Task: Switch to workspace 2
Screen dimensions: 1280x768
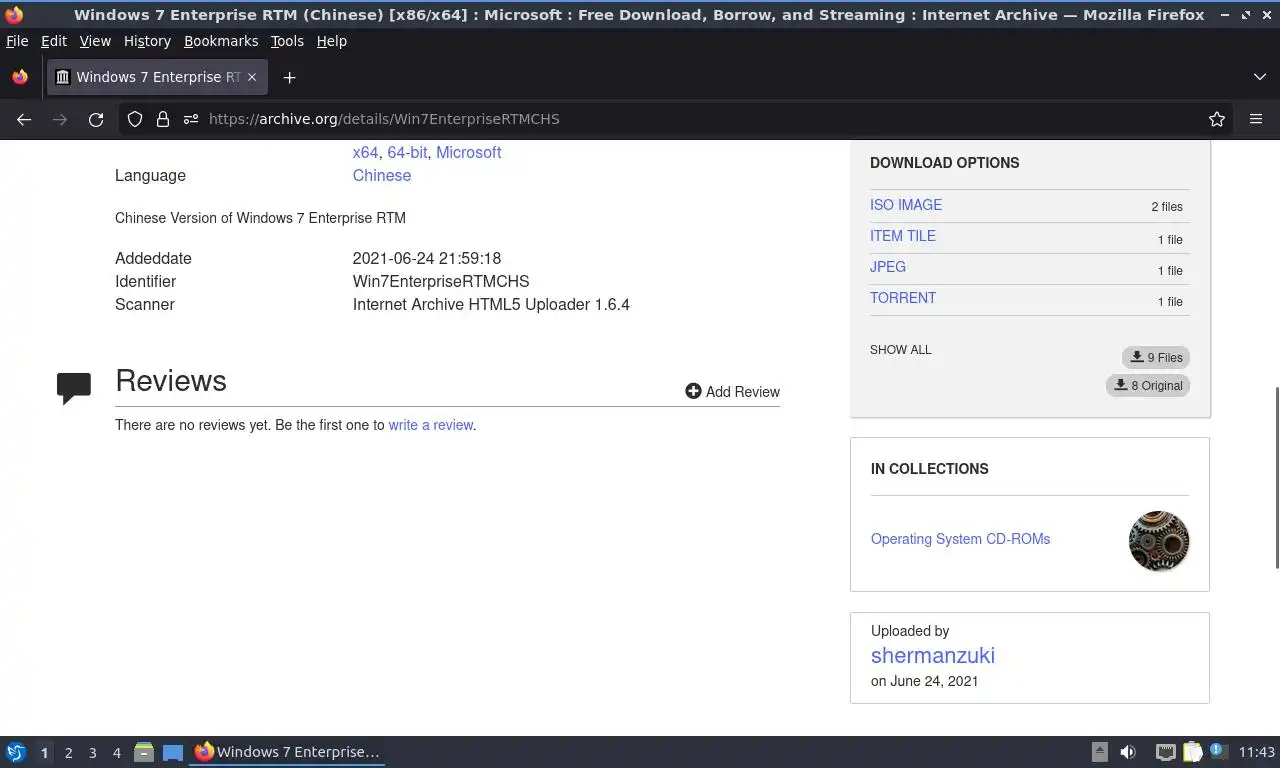Action: 68,753
